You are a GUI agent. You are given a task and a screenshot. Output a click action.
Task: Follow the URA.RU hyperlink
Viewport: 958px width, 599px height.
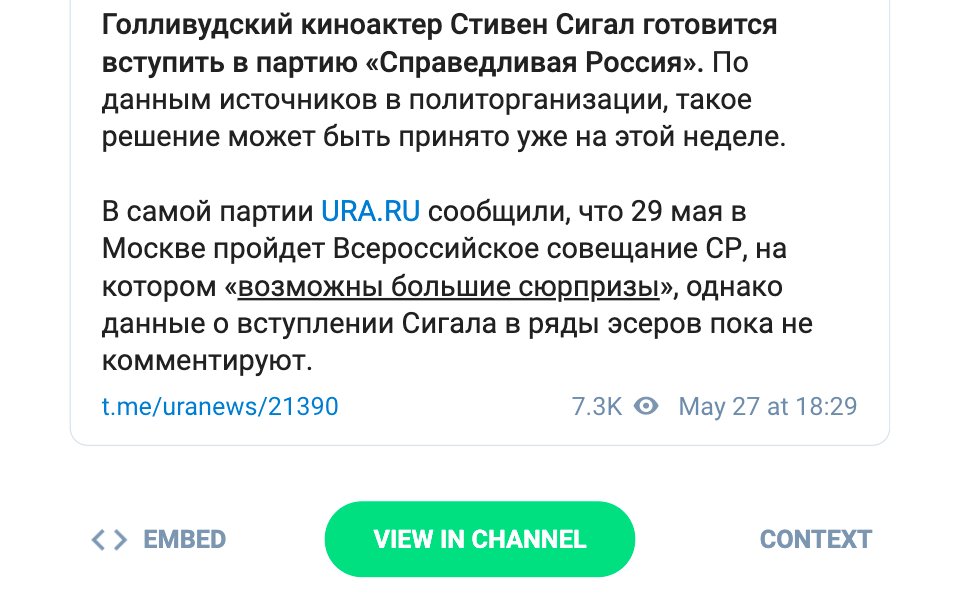click(x=370, y=211)
